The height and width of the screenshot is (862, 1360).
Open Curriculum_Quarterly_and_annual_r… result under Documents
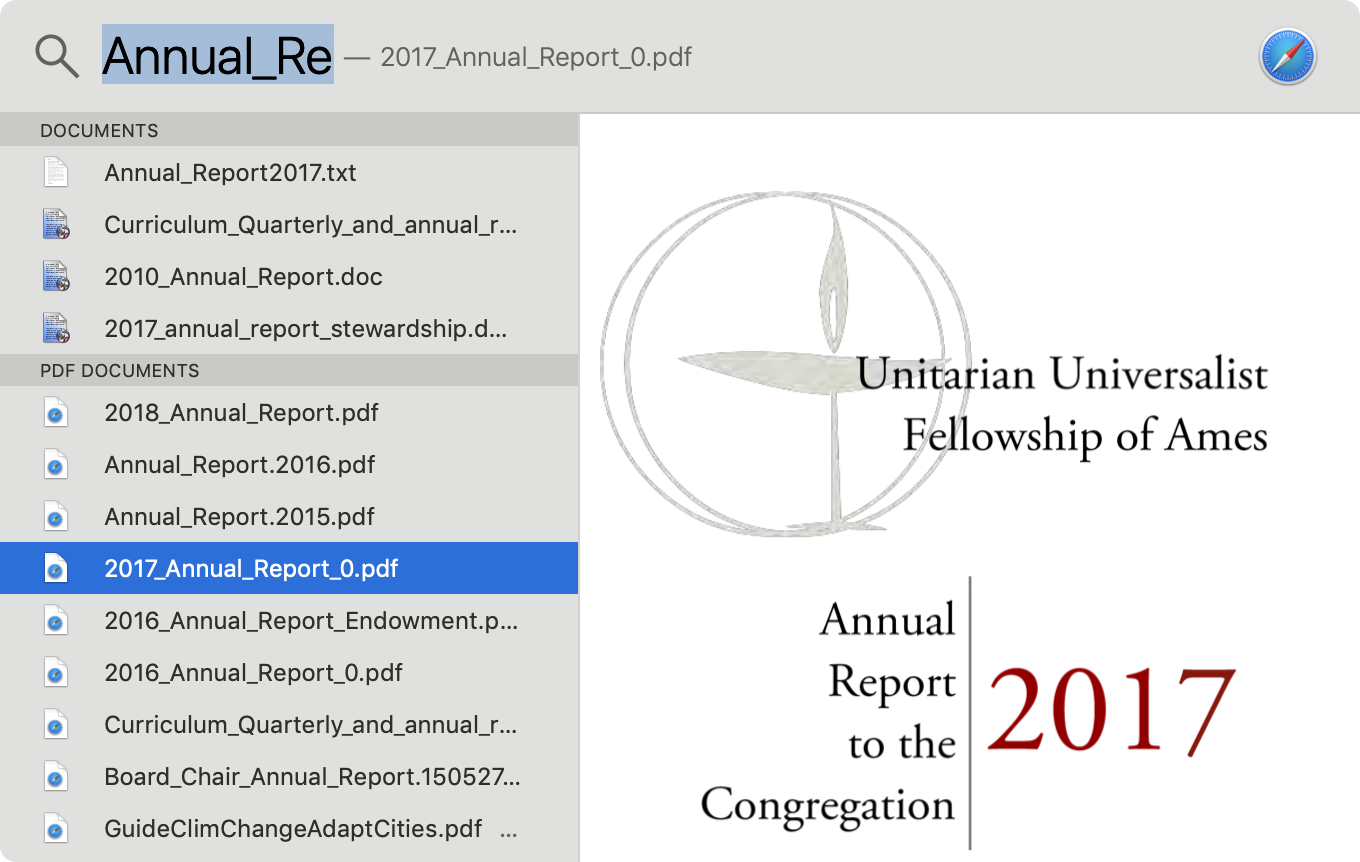click(x=289, y=224)
